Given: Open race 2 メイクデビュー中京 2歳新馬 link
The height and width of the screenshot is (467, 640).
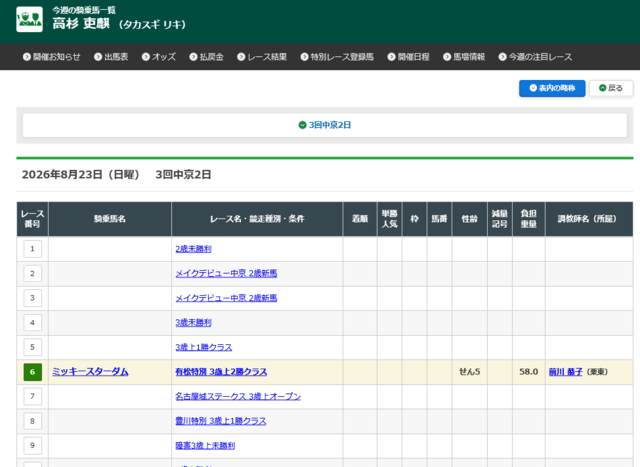Looking at the screenshot, I should pyautogui.click(x=226, y=274).
